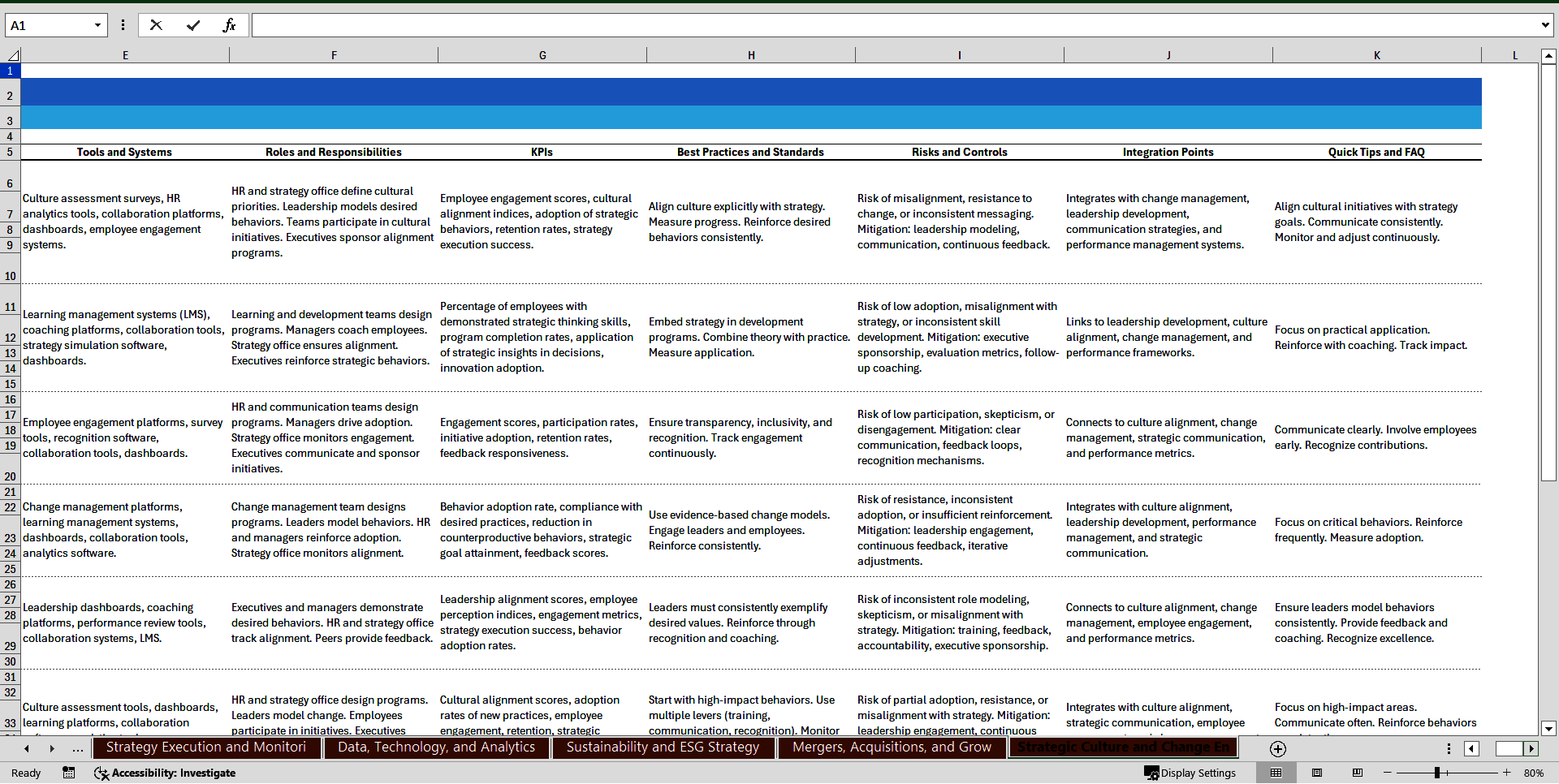
Task: Open the Mergers, Acquisitions, and Grow tab
Action: click(892, 747)
